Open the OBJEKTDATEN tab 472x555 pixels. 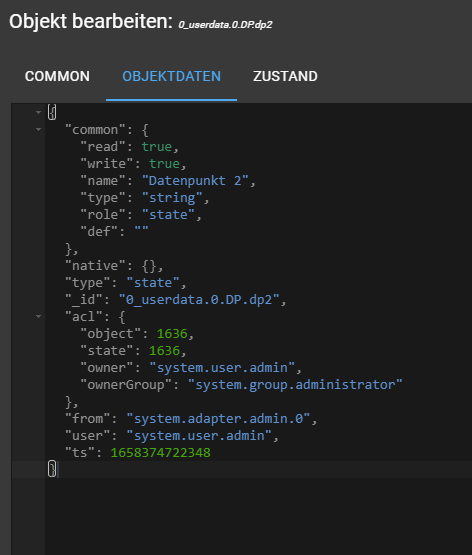[171, 76]
